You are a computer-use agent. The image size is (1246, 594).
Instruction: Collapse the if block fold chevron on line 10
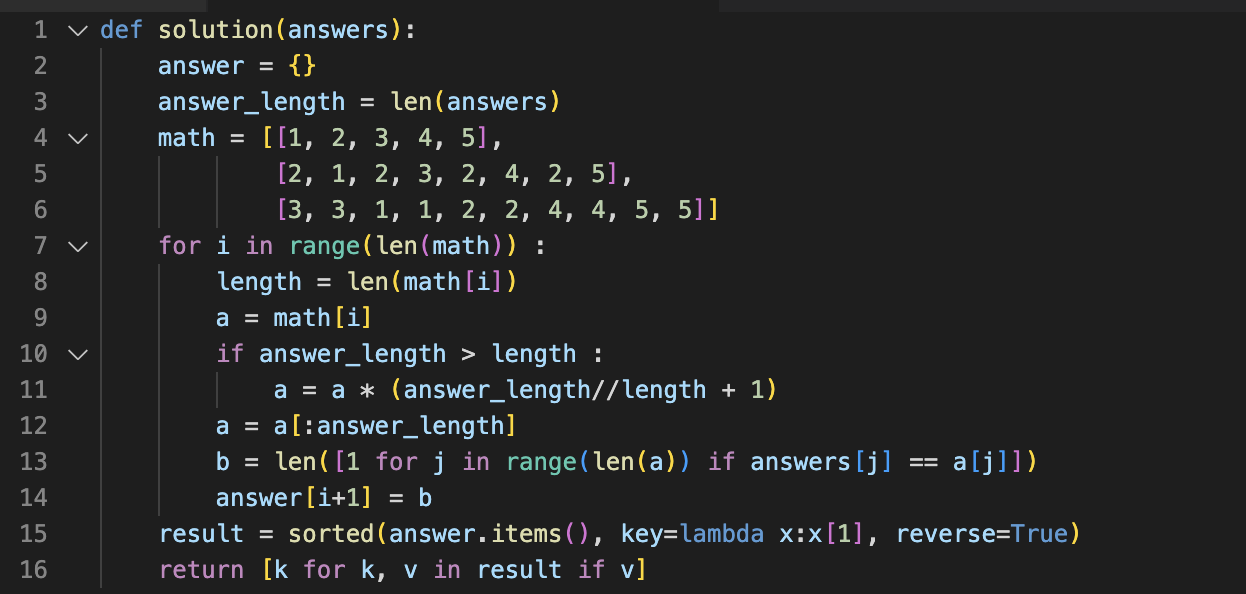tap(78, 354)
